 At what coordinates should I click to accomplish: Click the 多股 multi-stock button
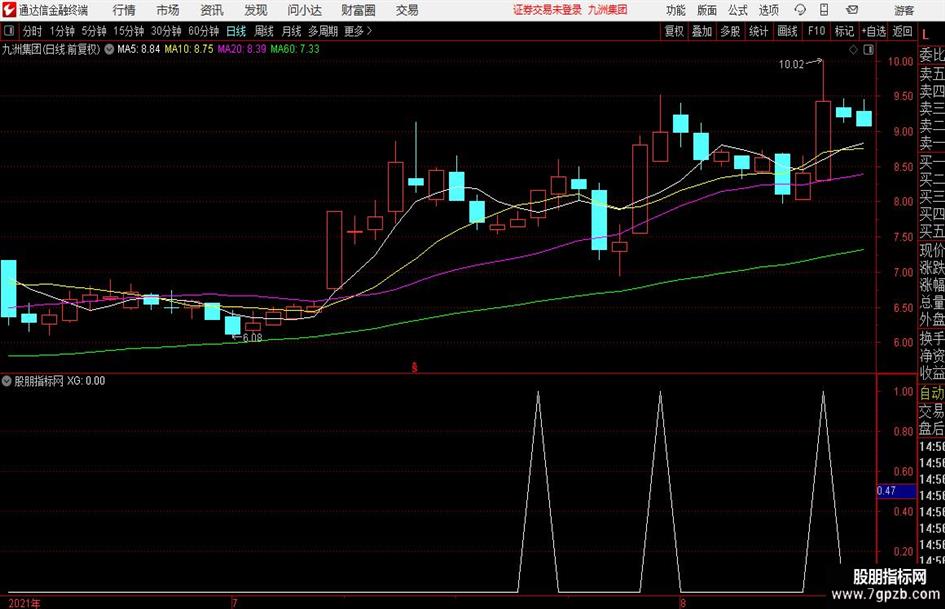click(730, 31)
